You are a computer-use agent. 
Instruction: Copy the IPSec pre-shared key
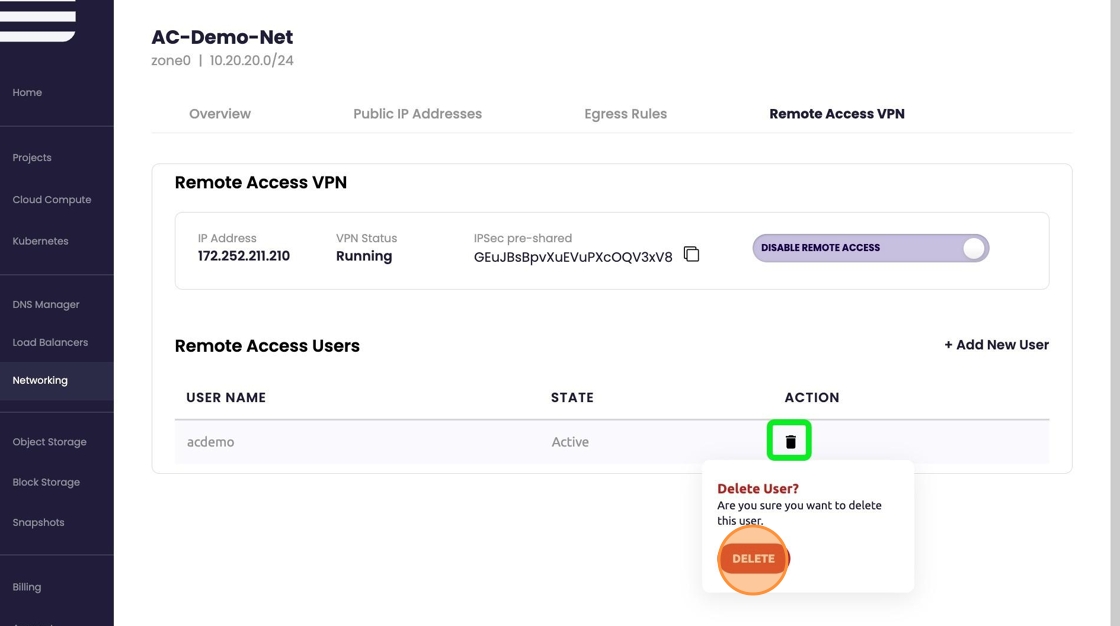click(691, 254)
